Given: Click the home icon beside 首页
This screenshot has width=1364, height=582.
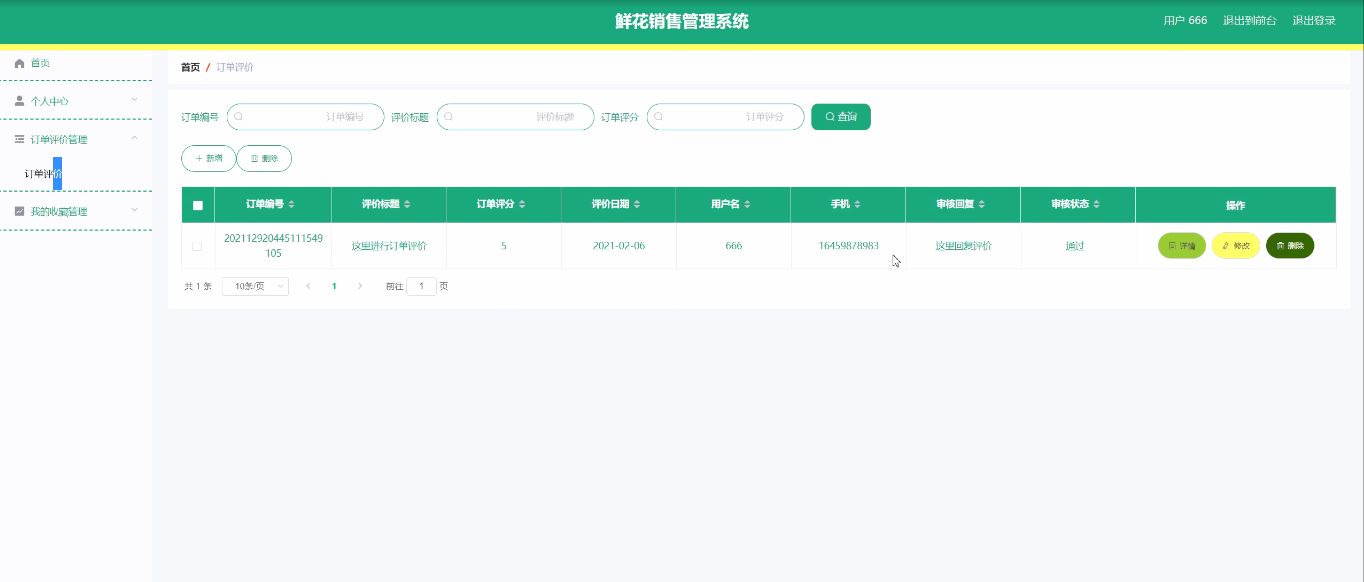Looking at the screenshot, I should click(19, 63).
